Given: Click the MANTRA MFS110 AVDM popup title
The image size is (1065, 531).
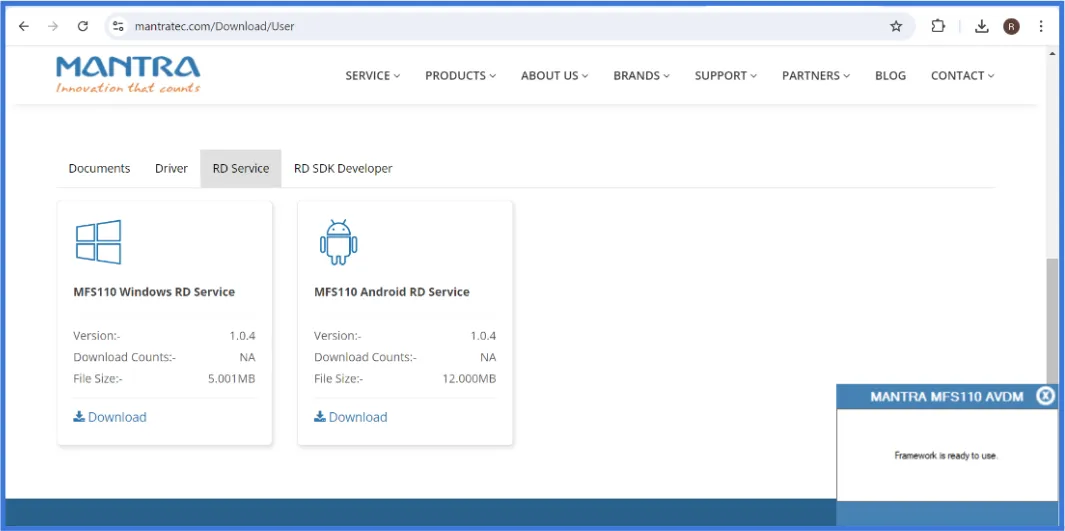Looking at the screenshot, I should (946, 397).
